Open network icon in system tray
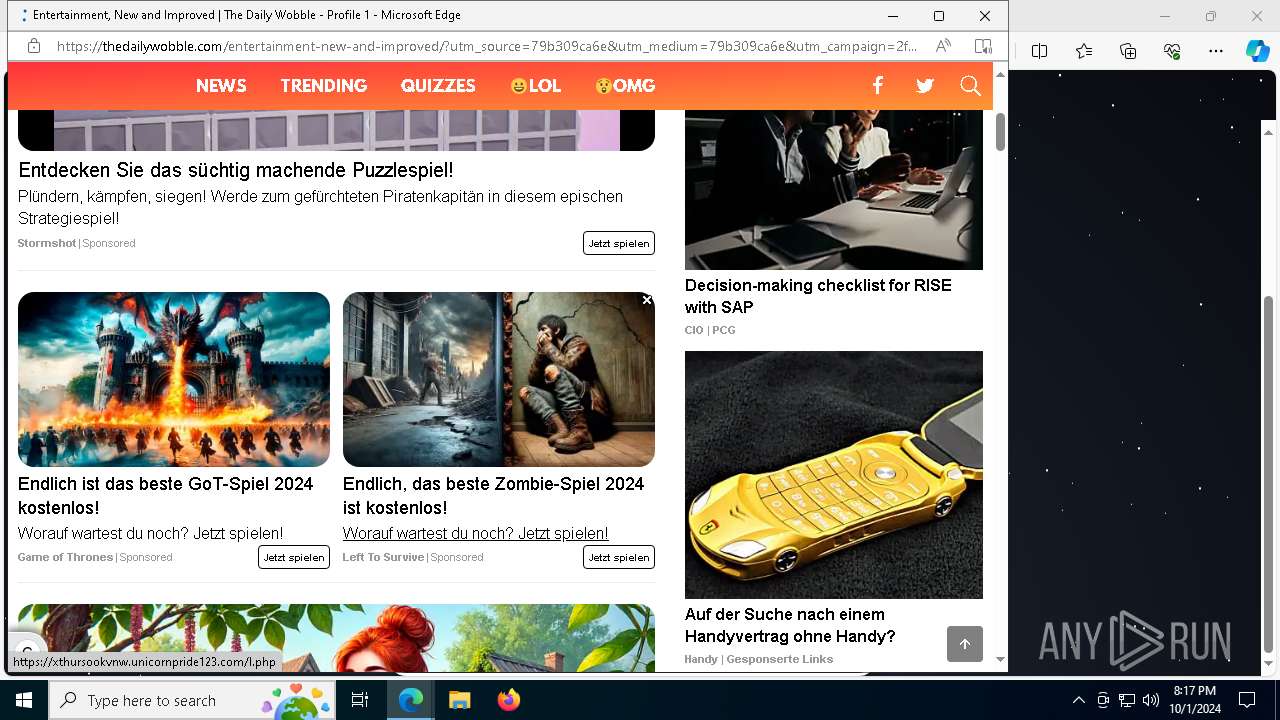Viewport: 1280px width, 720px height. point(1127,700)
